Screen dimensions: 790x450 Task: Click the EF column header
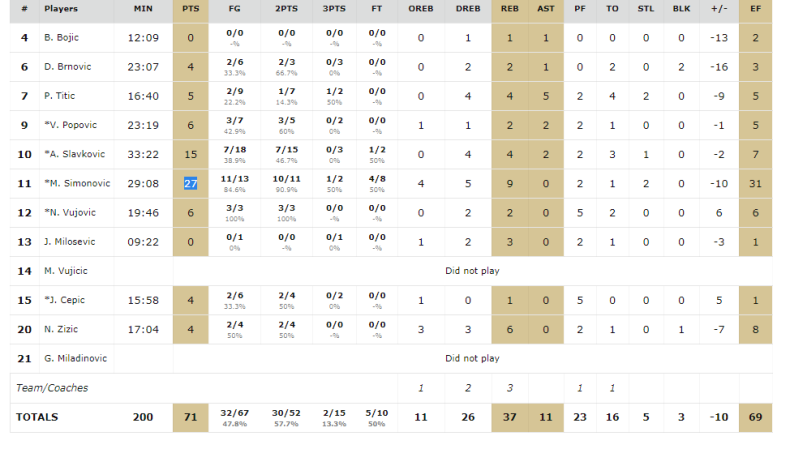755,8
